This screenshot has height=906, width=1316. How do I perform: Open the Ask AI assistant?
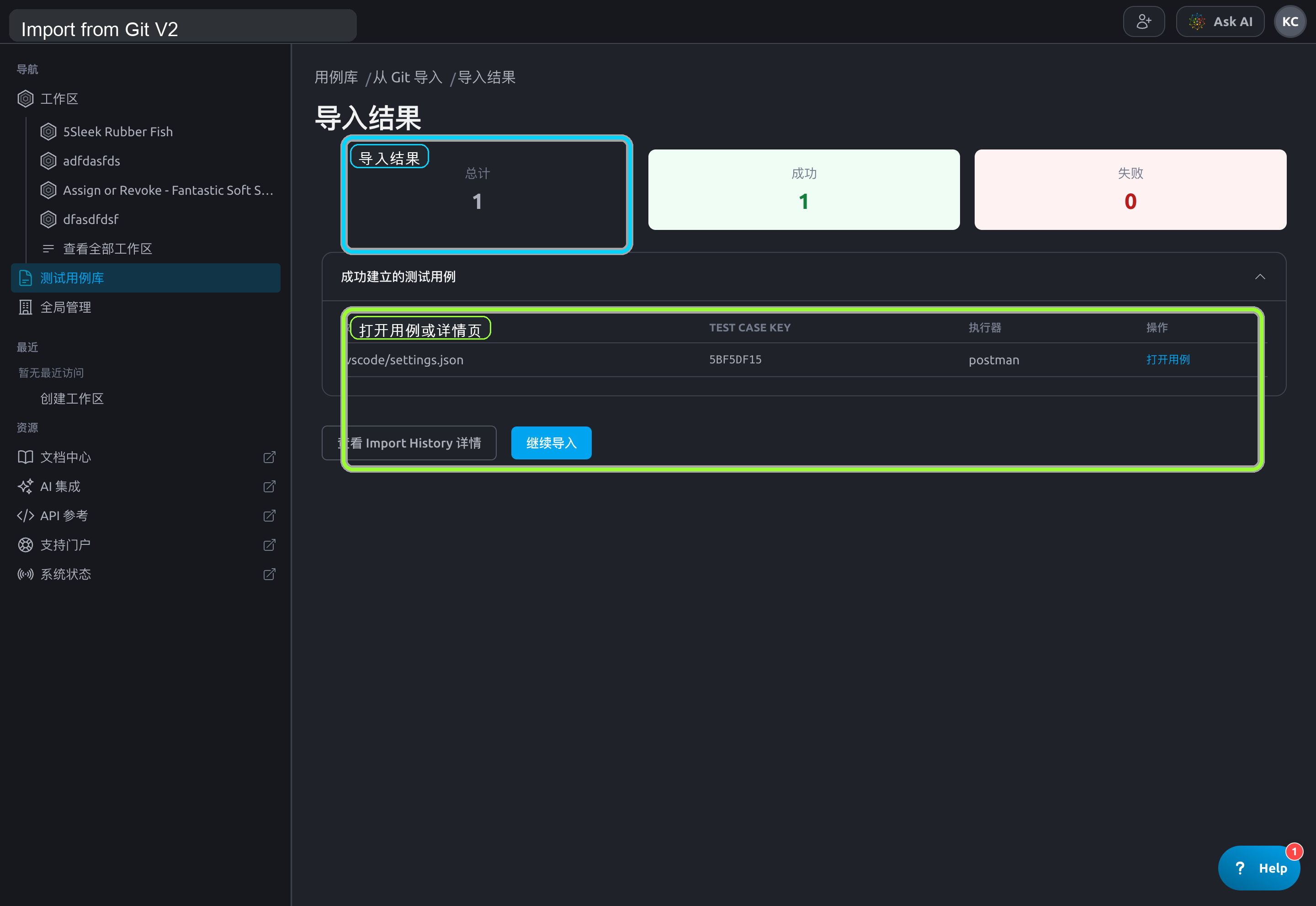click(x=1220, y=21)
